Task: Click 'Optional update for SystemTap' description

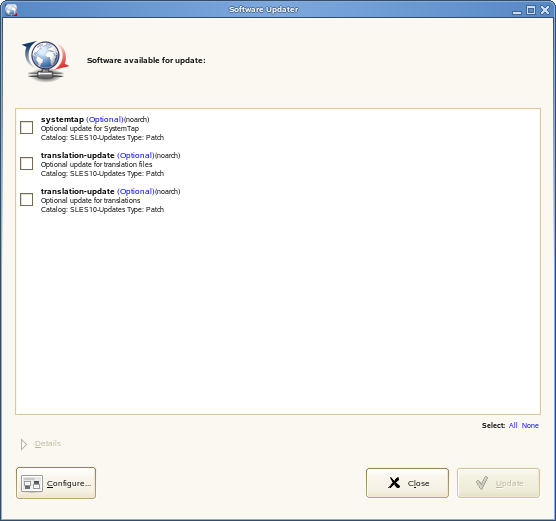Action: coord(90,128)
